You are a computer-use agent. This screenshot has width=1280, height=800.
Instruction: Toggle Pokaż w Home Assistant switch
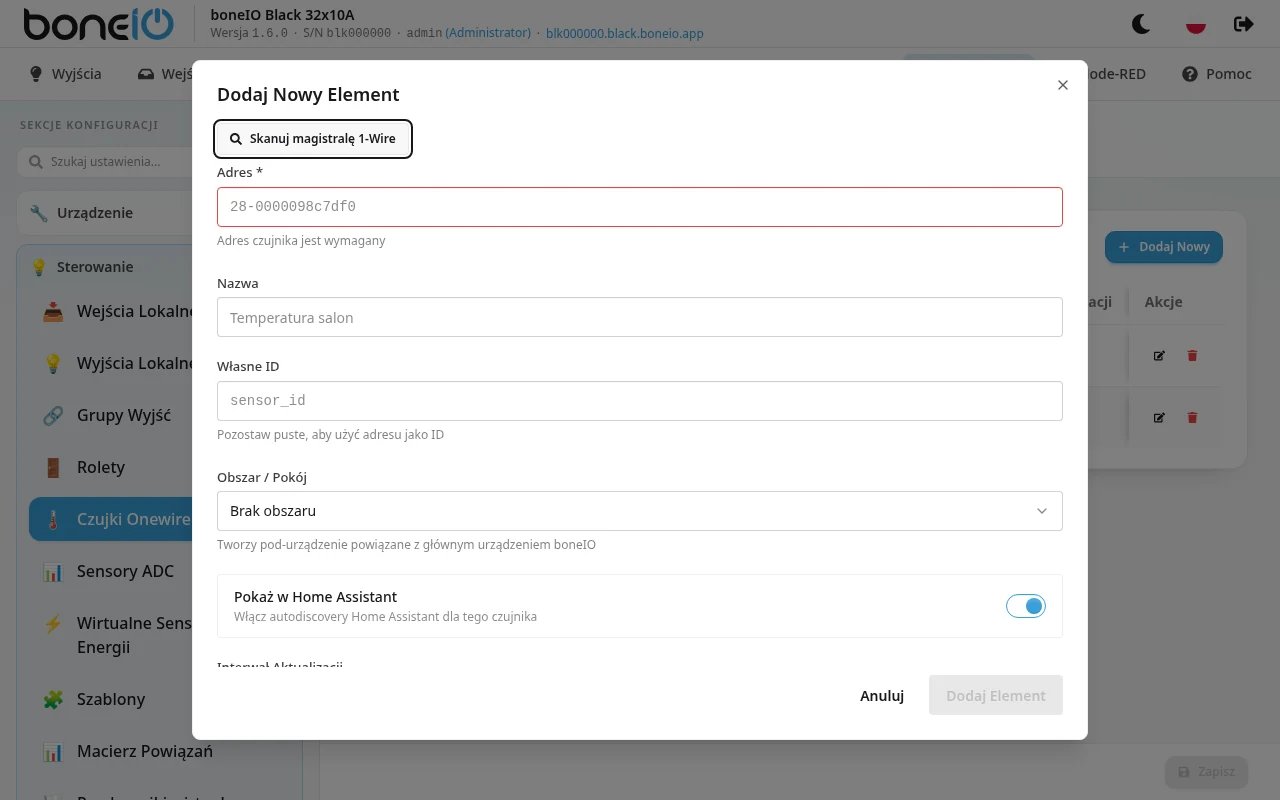[1026, 606]
